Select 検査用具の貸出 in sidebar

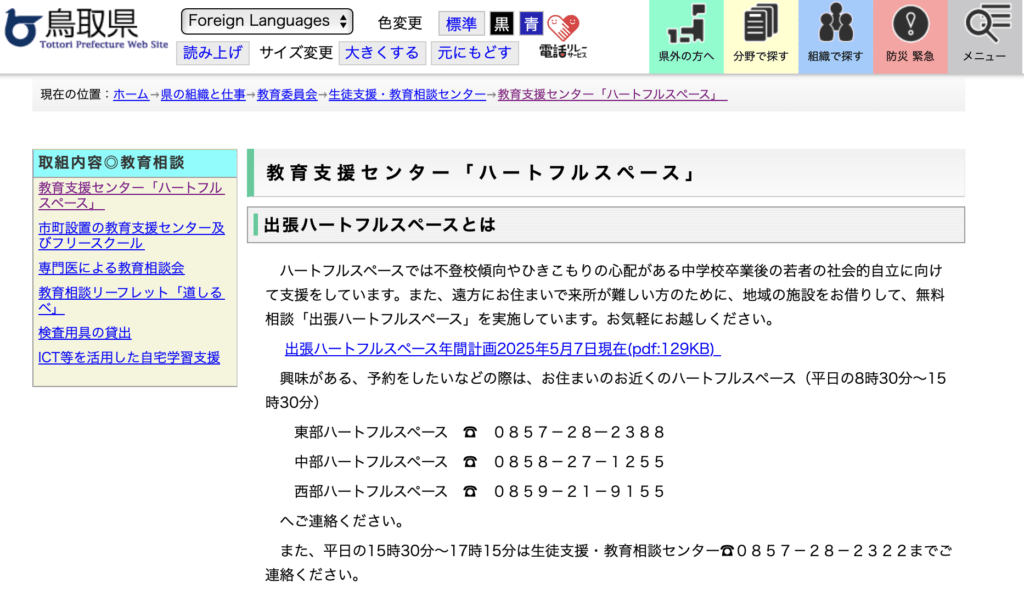(85, 332)
